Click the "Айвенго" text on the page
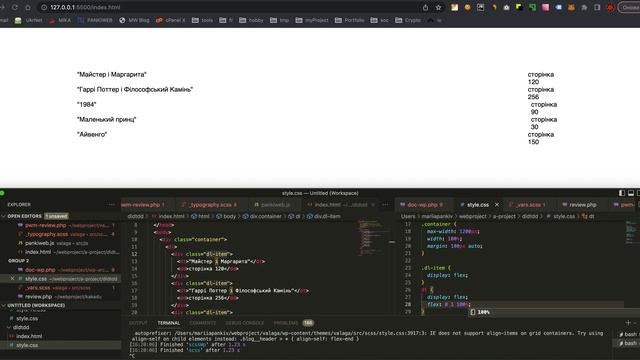This screenshot has width=640, height=360. 92,134
